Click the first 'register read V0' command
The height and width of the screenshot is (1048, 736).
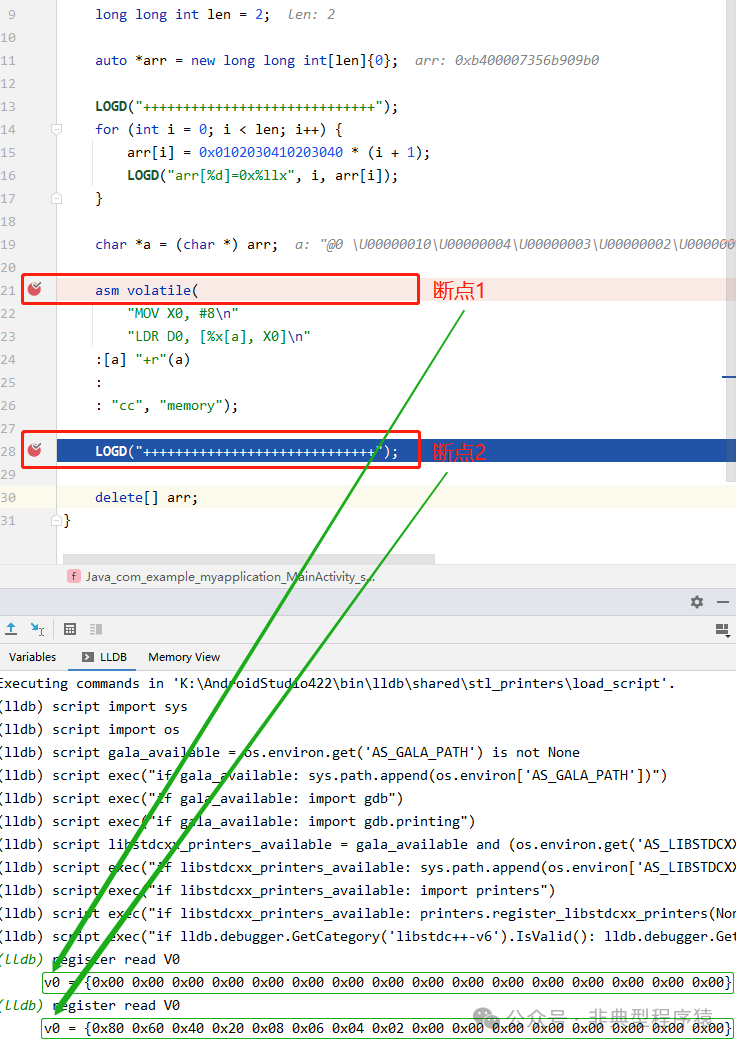click(x=116, y=960)
